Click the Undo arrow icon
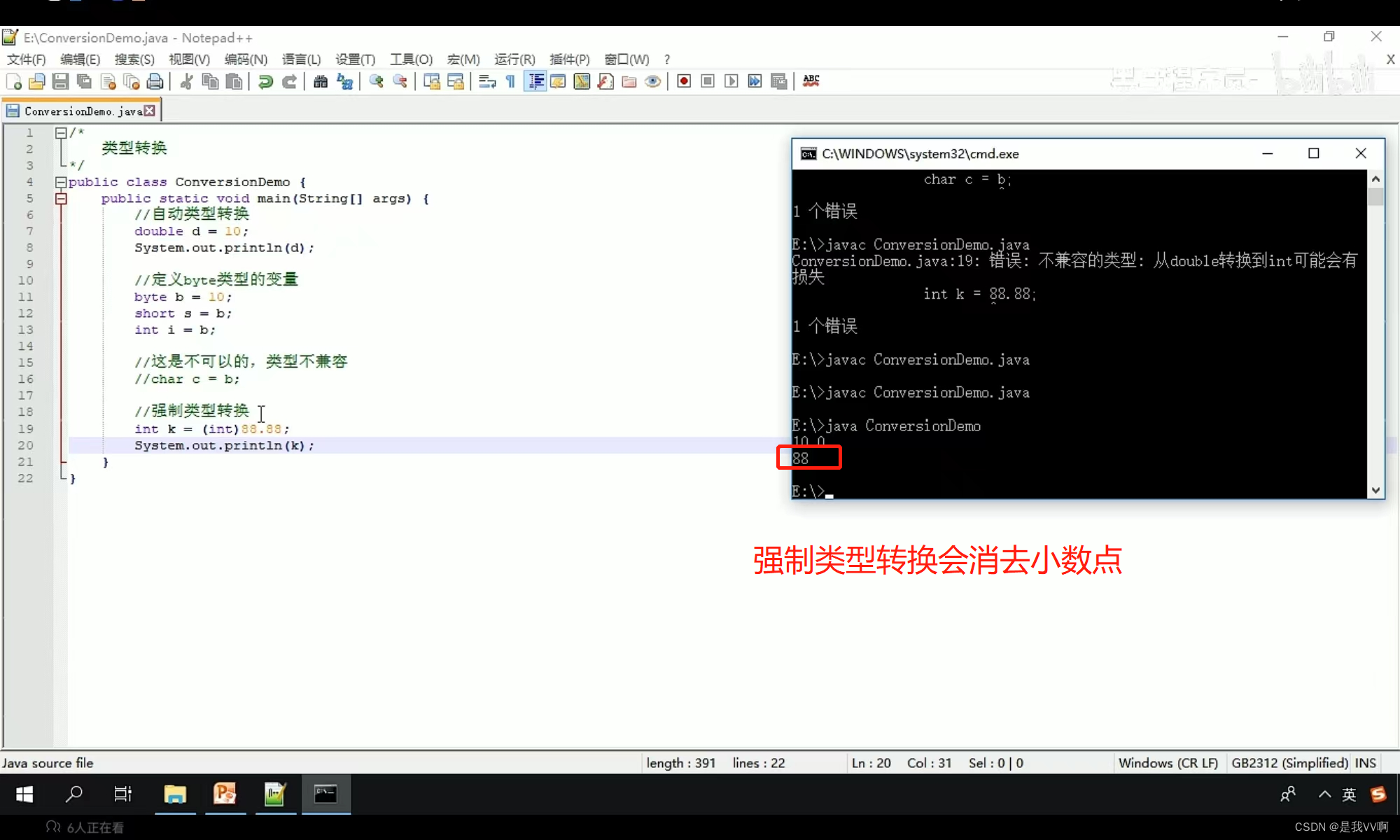Screen dimensions: 1400x840 265,82
